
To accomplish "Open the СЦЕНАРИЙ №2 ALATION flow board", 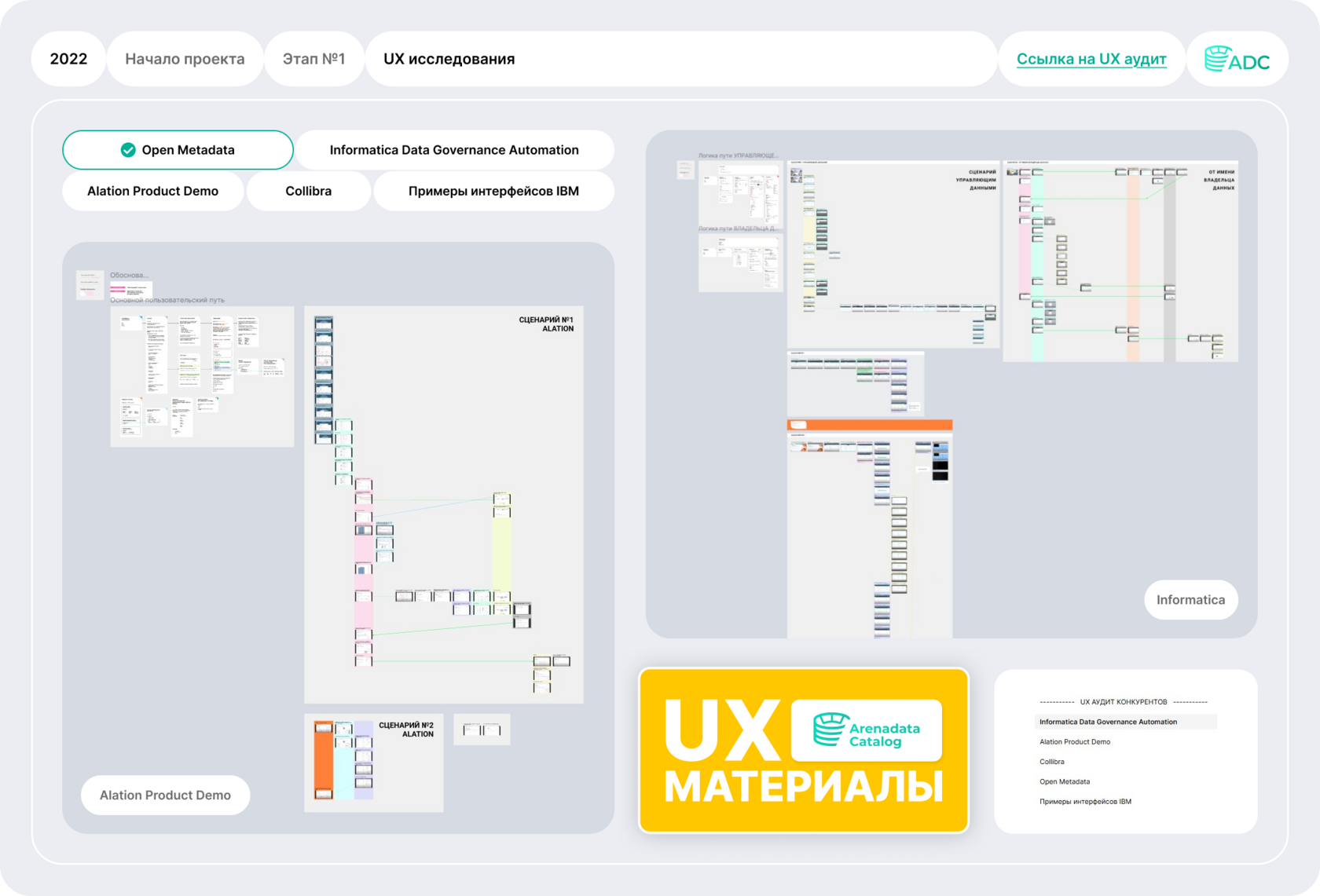I will pyautogui.click(x=374, y=763).
